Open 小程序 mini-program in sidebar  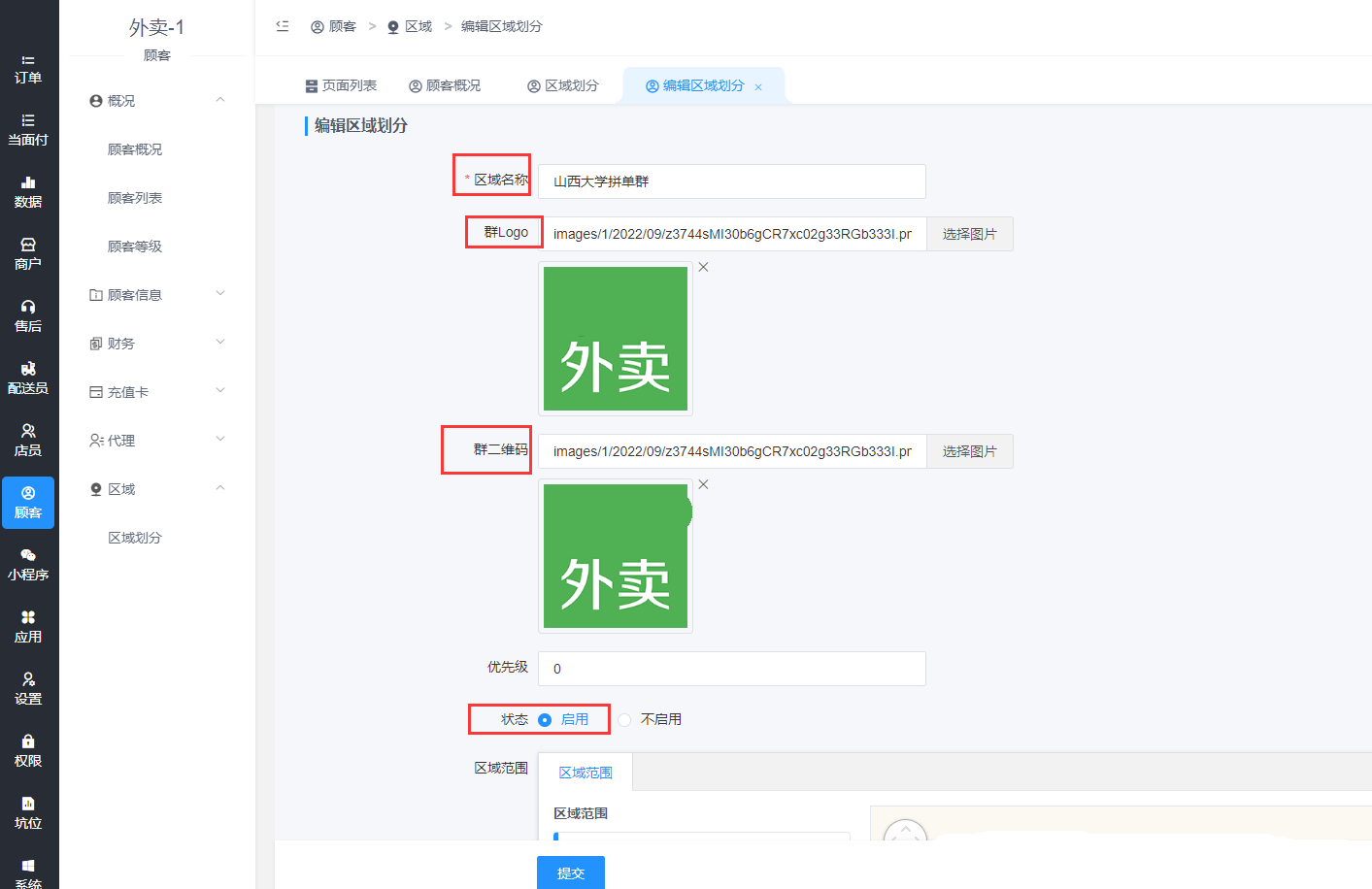point(28,565)
